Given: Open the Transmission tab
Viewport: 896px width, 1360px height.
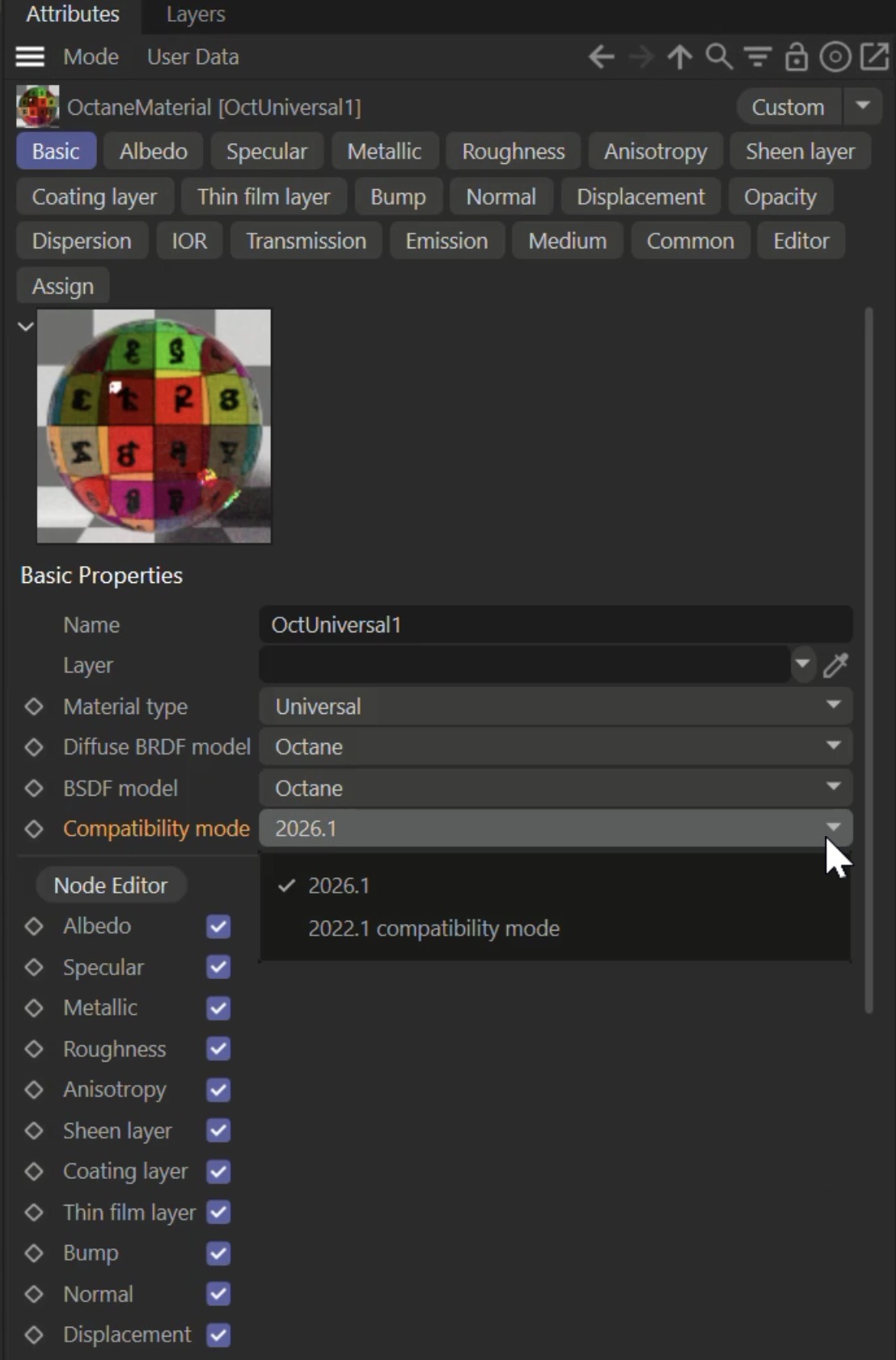Looking at the screenshot, I should coord(306,241).
